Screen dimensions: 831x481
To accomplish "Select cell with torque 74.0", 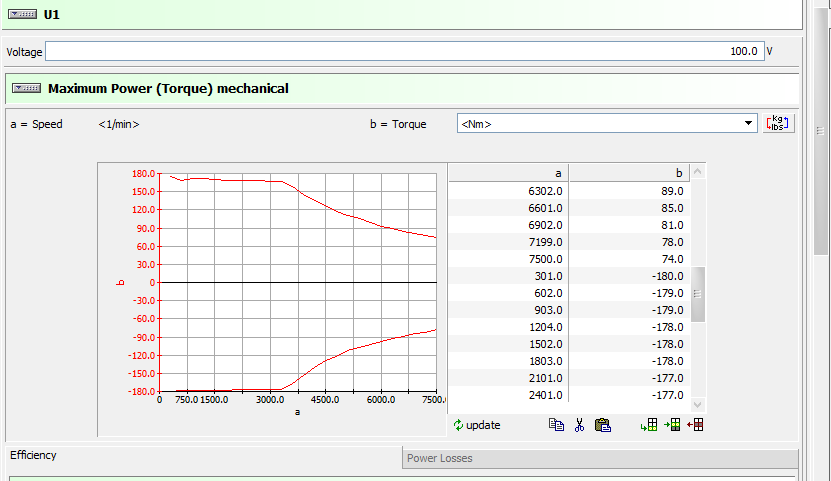I will pos(629,259).
